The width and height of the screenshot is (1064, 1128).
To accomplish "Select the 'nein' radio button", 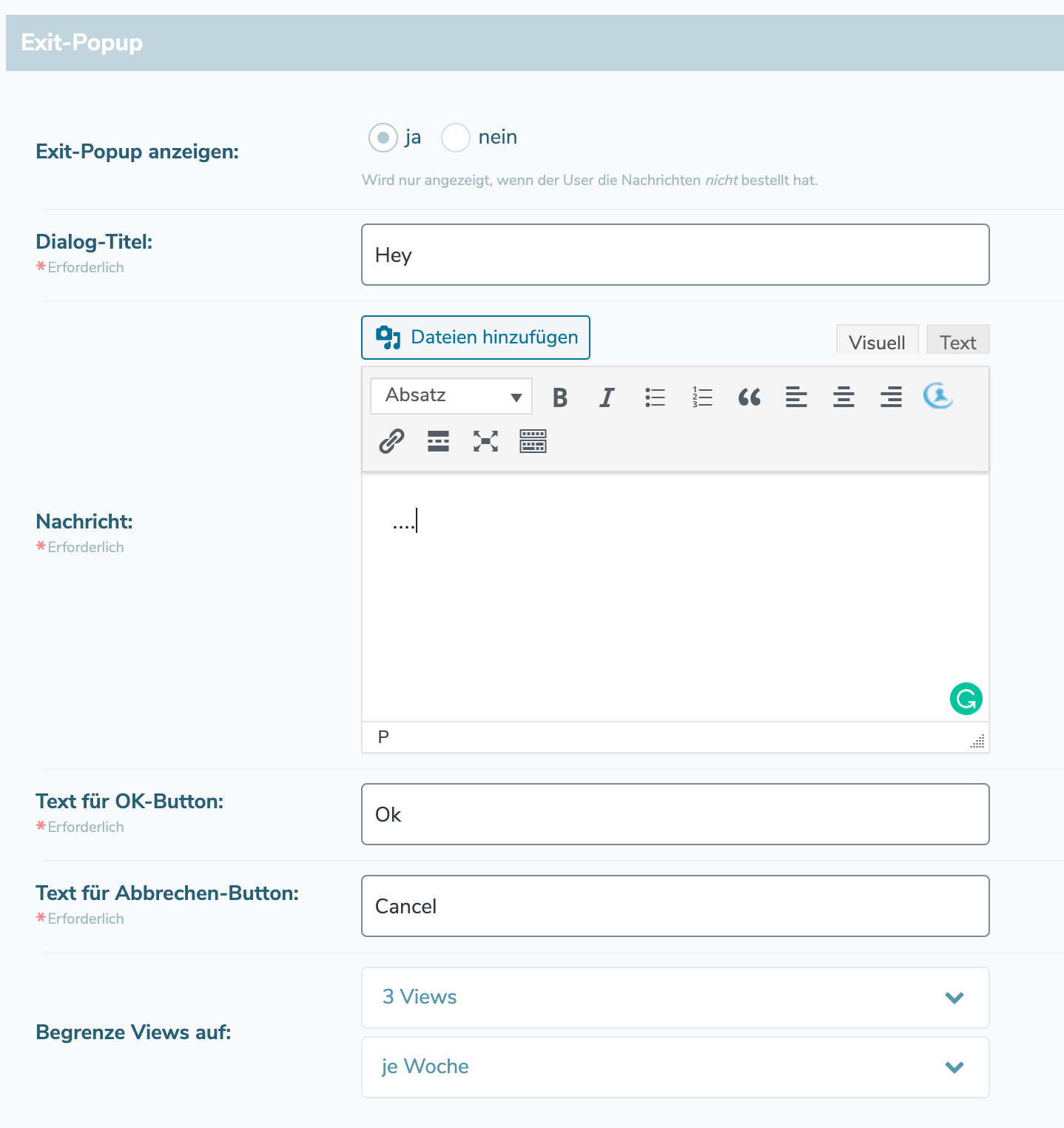I will point(456,138).
